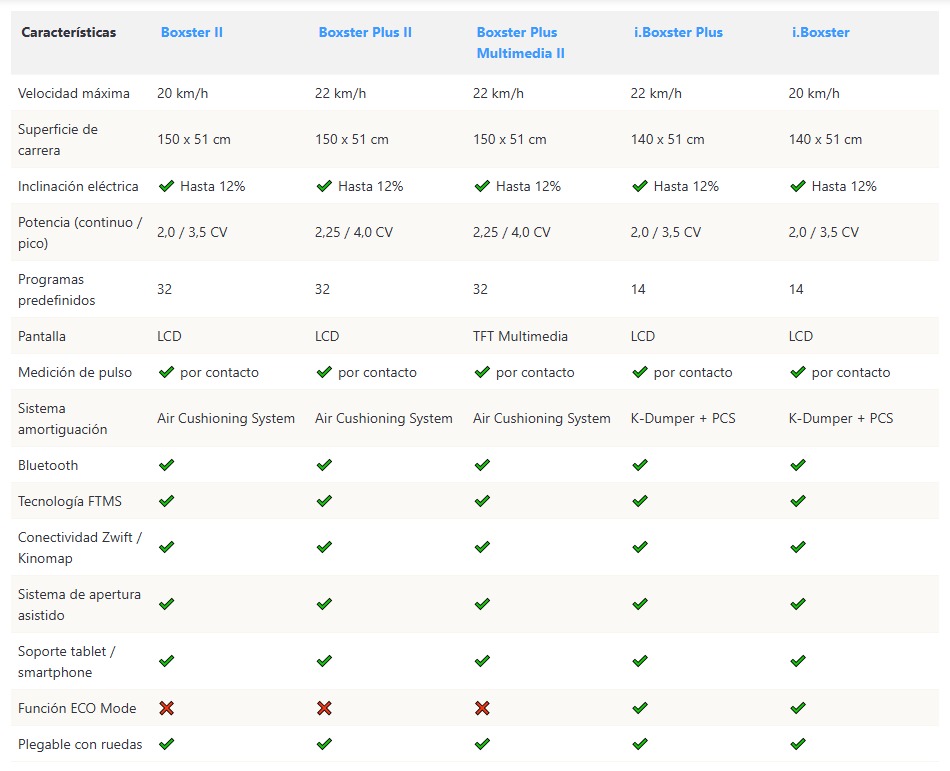Click the K-Dumper + PCS cell for i.Boxster
The height and width of the screenshot is (771, 950).
click(840, 418)
